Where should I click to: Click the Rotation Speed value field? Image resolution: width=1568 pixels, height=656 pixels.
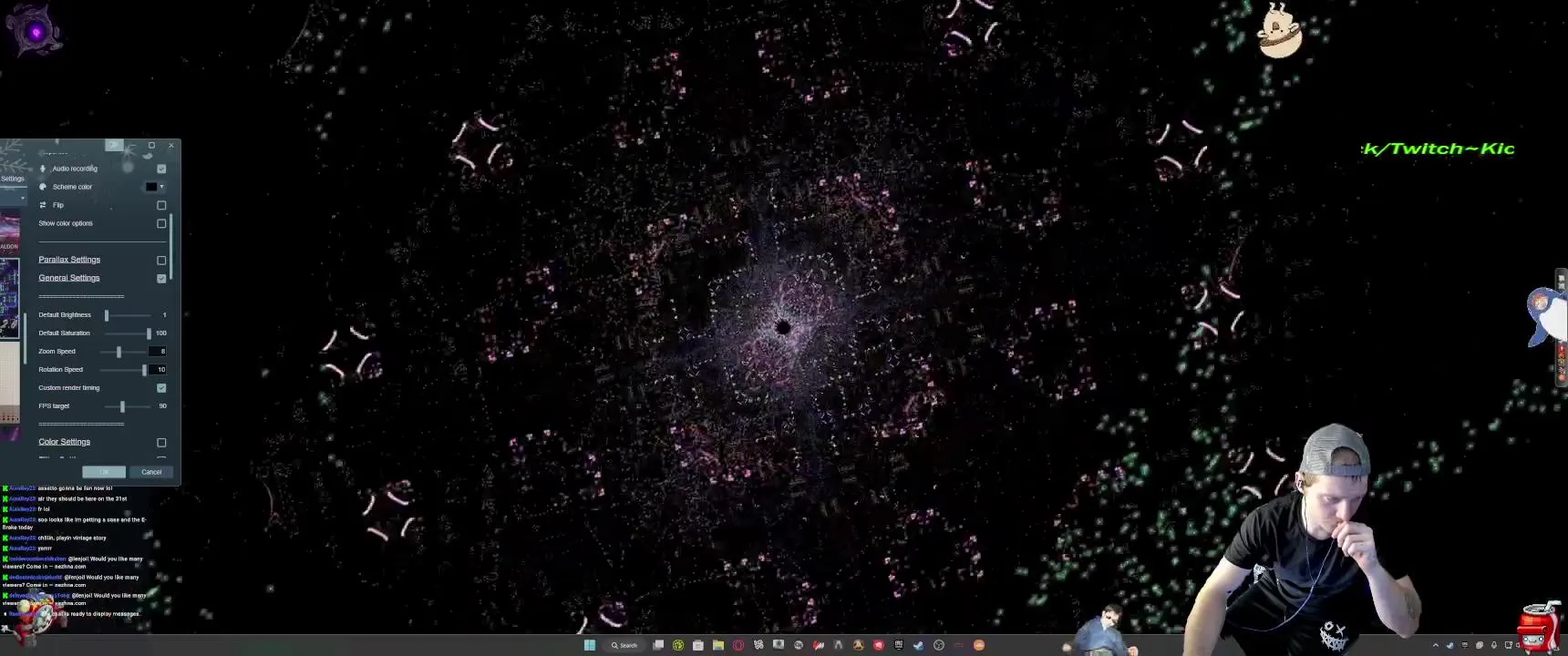coord(158,369)
